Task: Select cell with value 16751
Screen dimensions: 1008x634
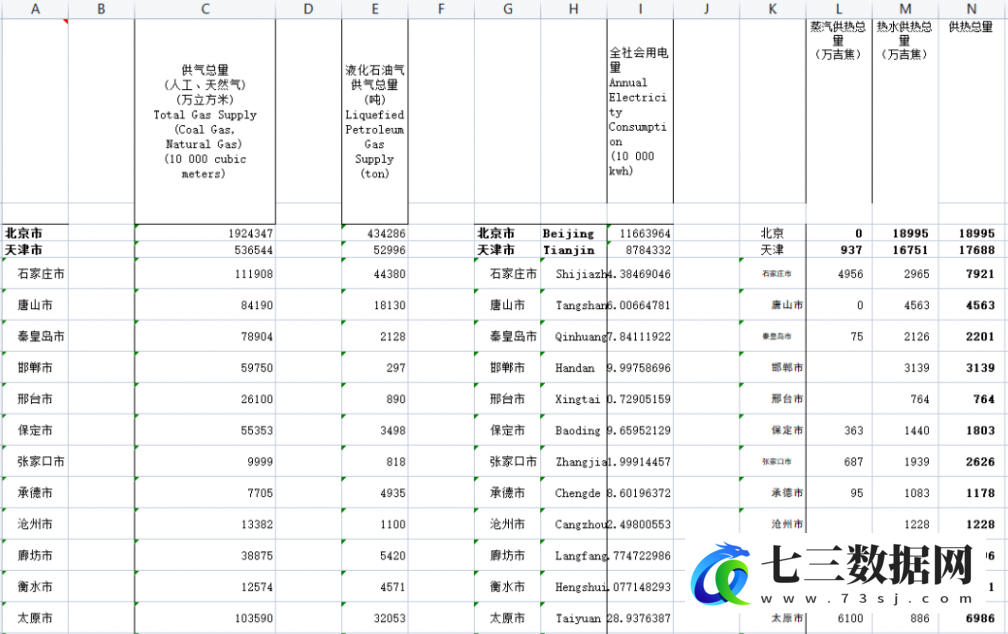Action: coord(905,249)
